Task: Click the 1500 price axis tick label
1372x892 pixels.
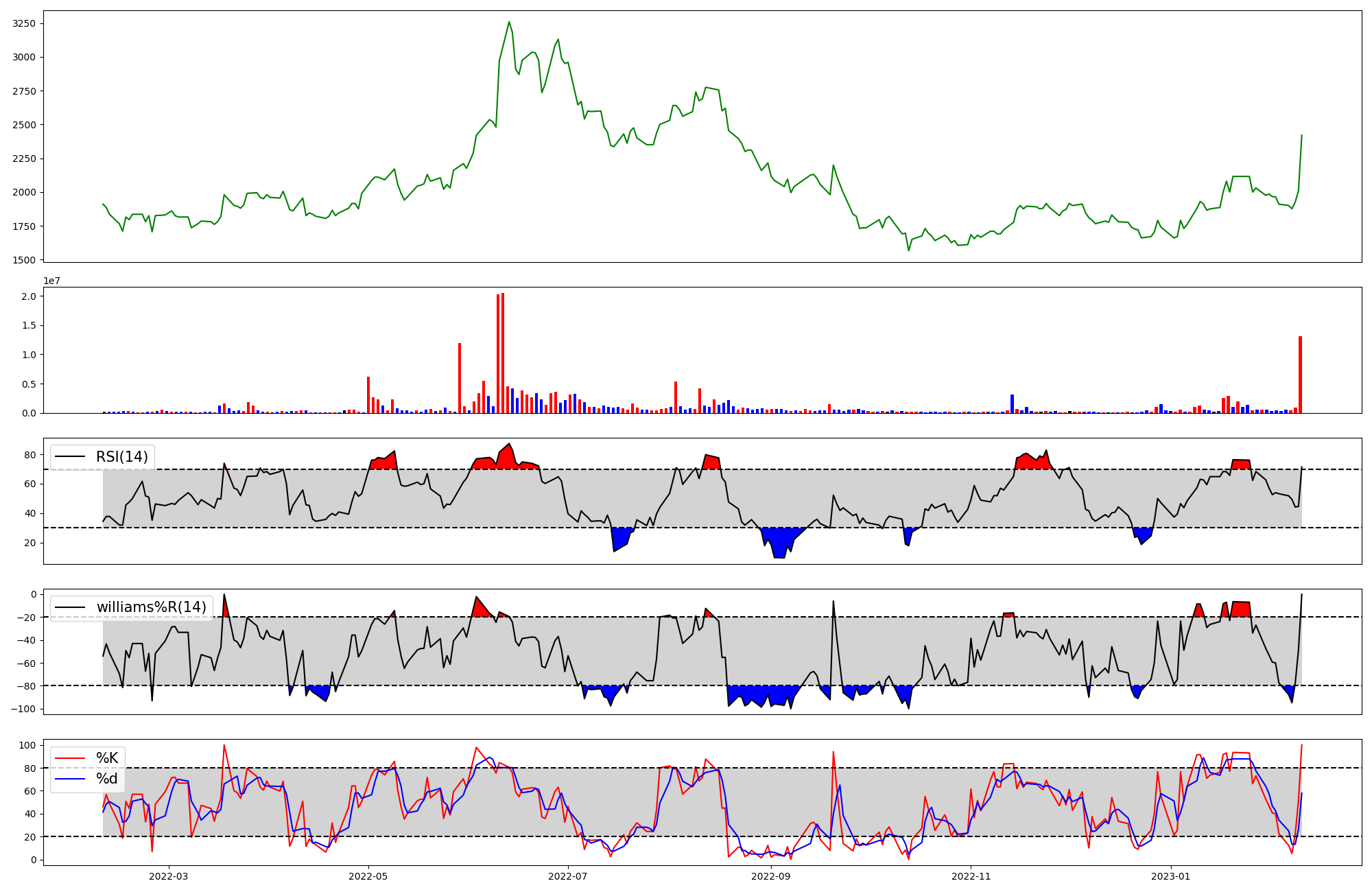Action: [x=25, y=260]
